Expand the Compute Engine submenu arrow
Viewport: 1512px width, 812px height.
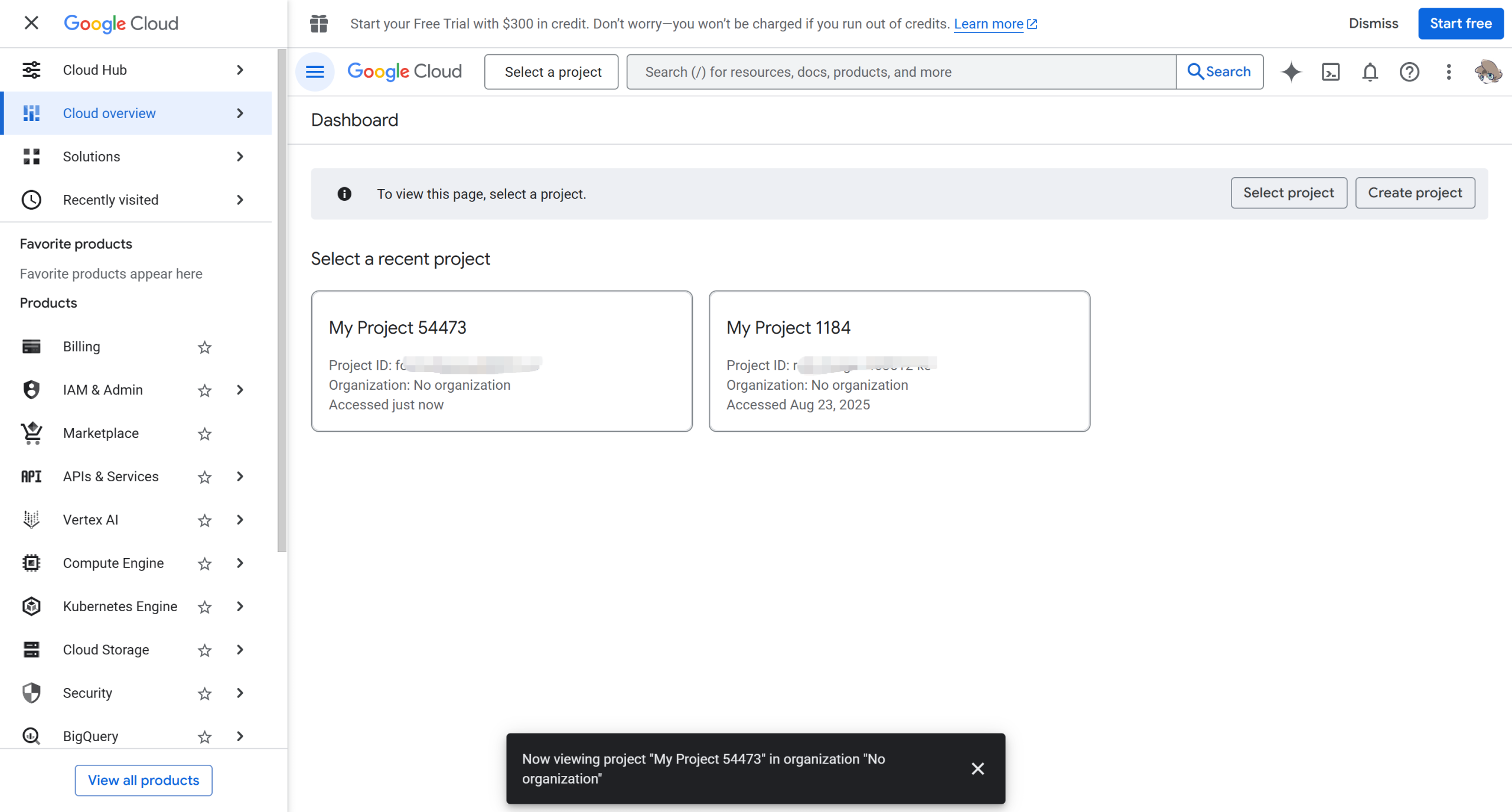click(x=240, y=563)
